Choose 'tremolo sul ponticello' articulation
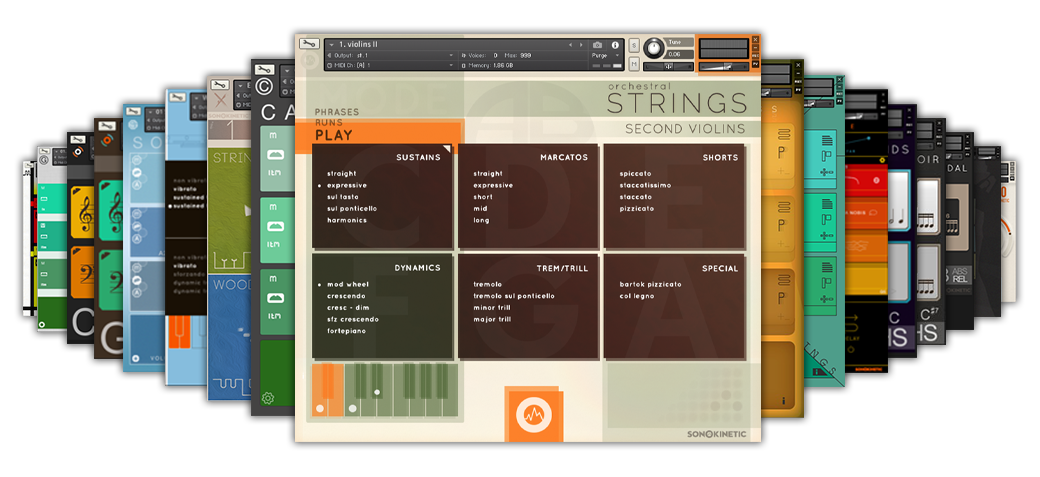Image resolution: width=1040 pixels, height=477 pixels. [514, 296]
